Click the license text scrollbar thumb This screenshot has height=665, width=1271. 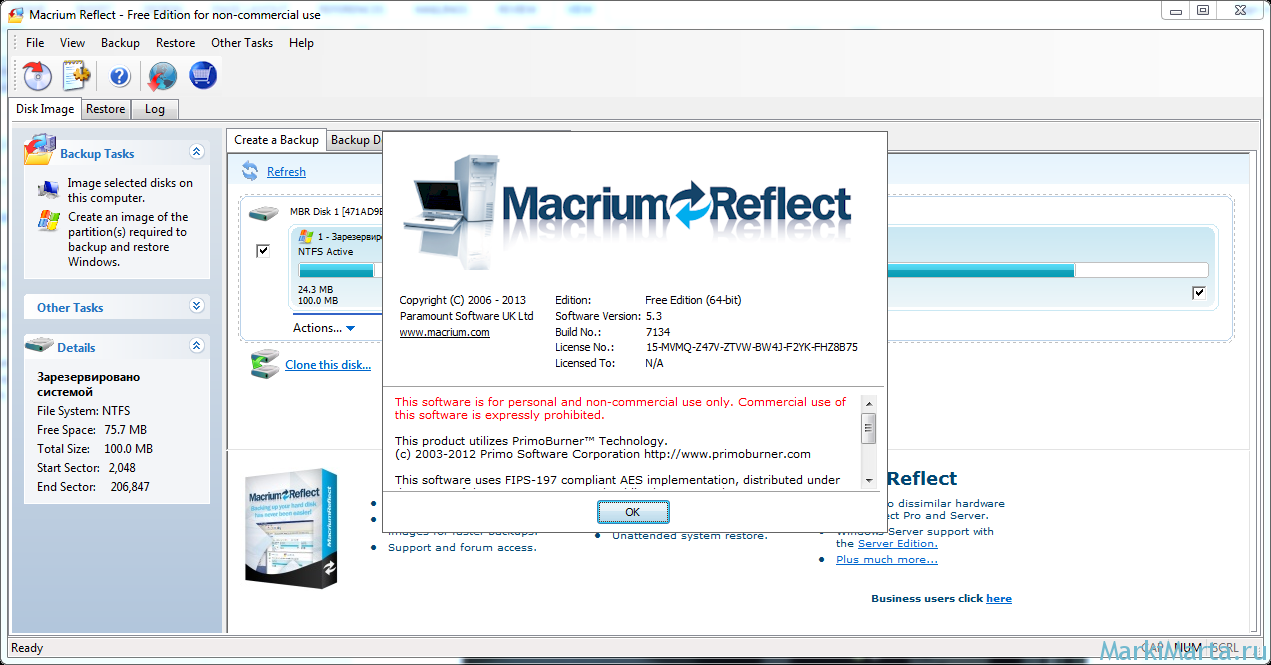click(868, 429)
